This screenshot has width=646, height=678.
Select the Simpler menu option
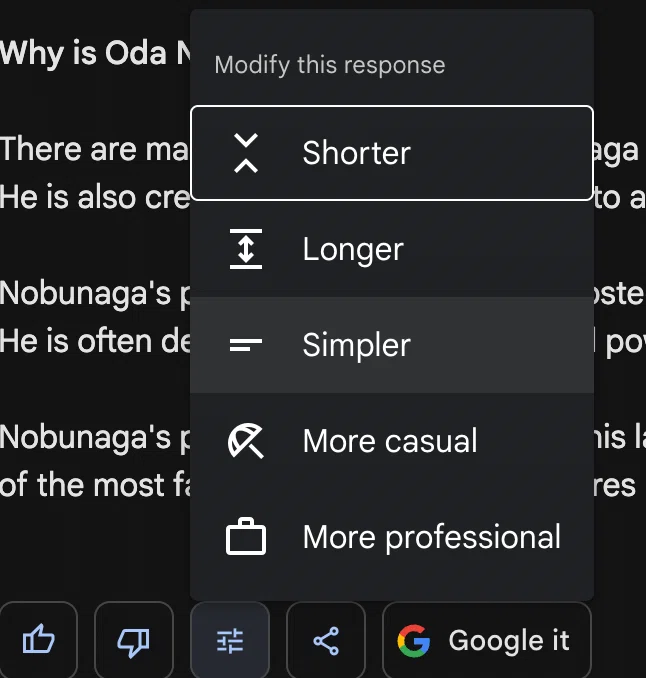(392, 345)
